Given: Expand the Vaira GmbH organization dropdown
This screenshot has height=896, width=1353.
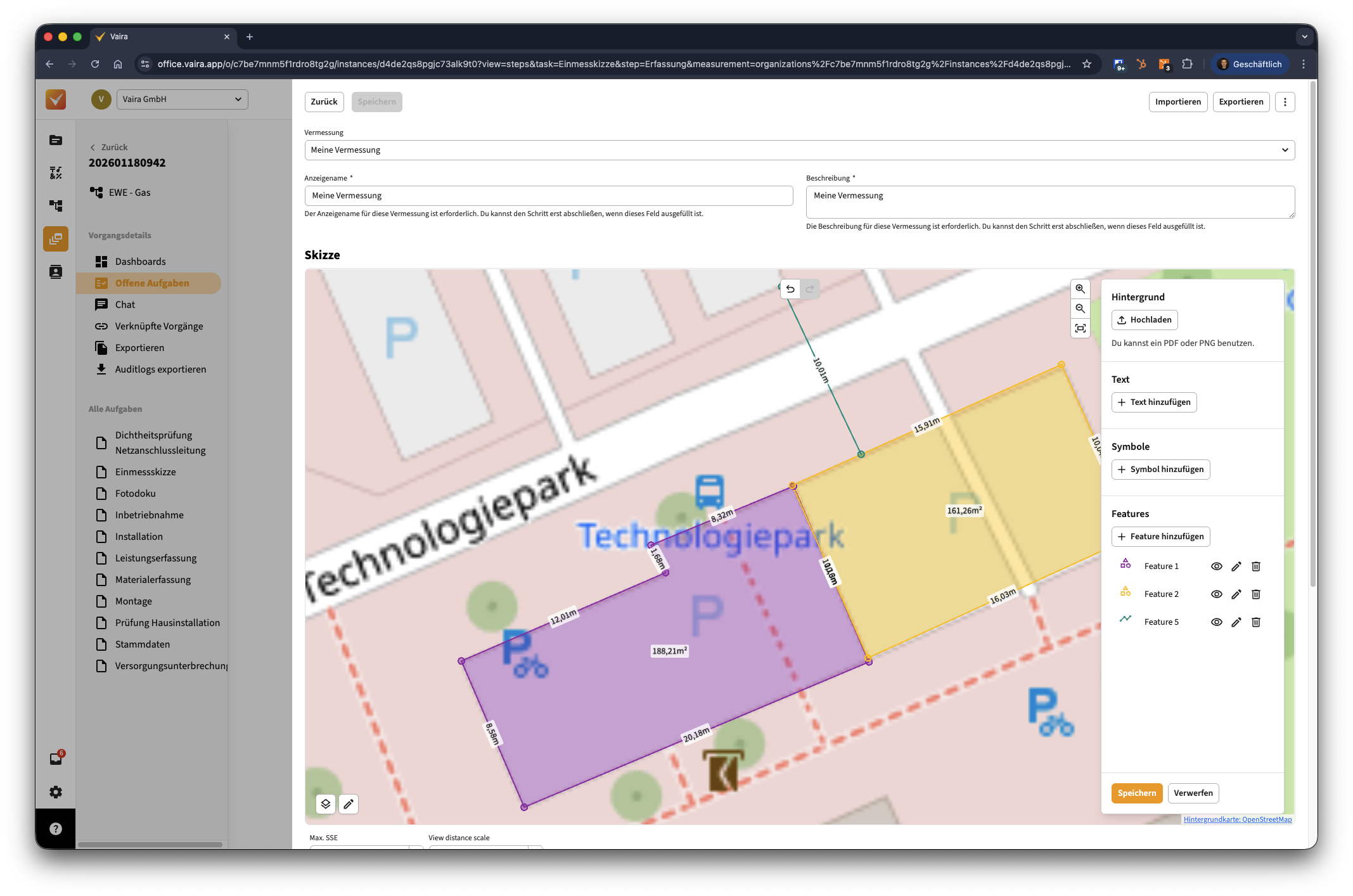Looking at the screenshot, I should [x=183, y=99].
